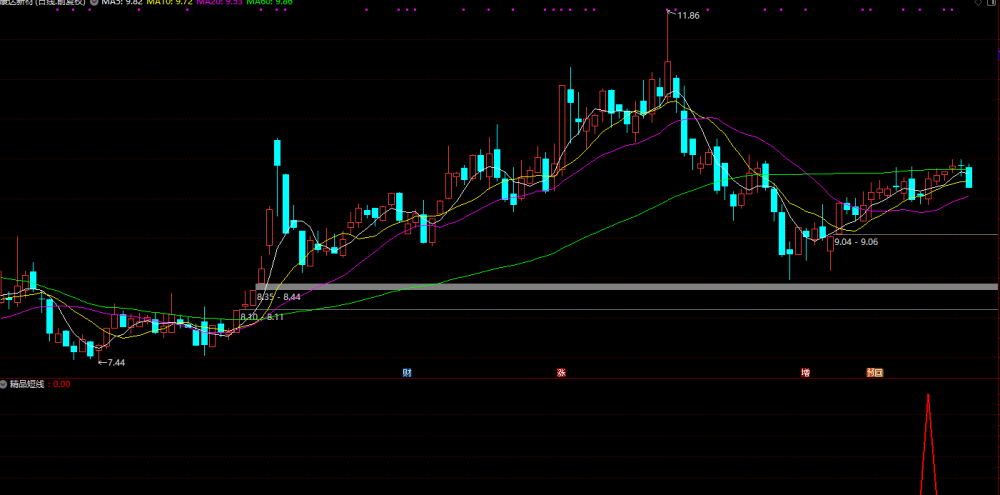
Task: Select the MA10: 9.72 label
Action: click(x=170, y=3)
